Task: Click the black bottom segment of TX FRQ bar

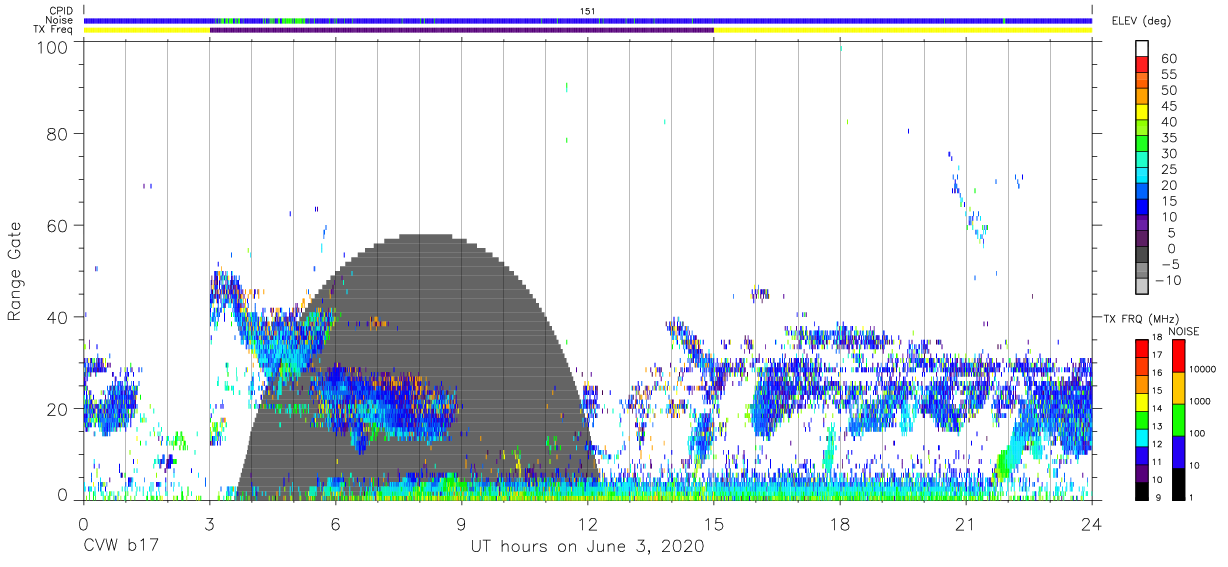Action: click(1141, 491)
